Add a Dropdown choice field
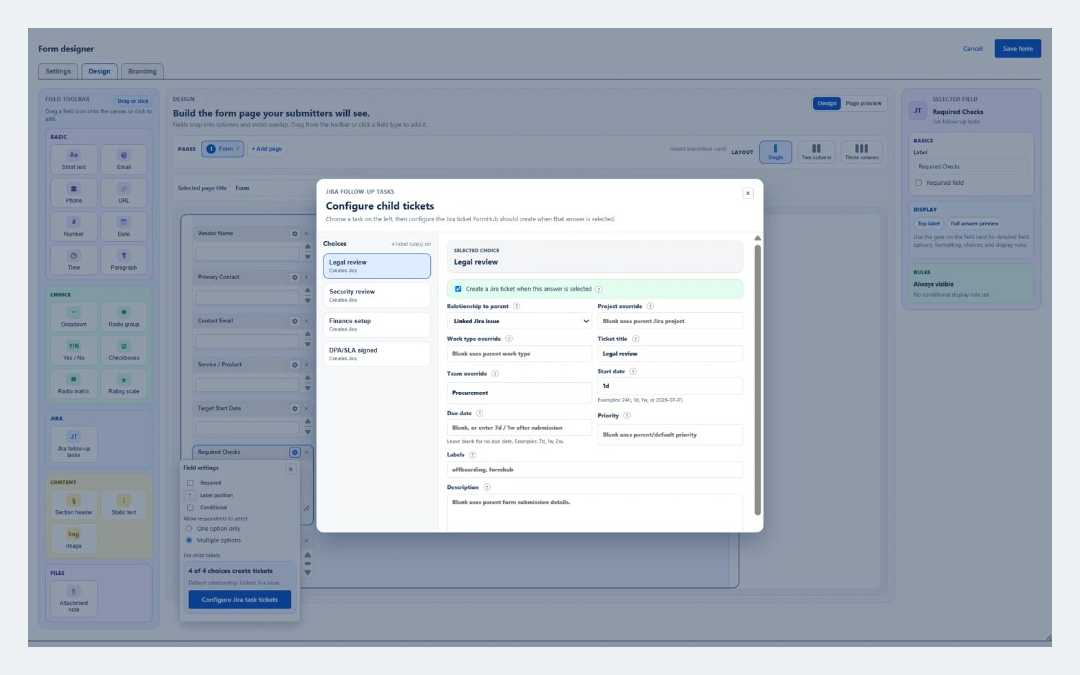The height and width of the screenshot is (675, 1080). pos(74,317)
